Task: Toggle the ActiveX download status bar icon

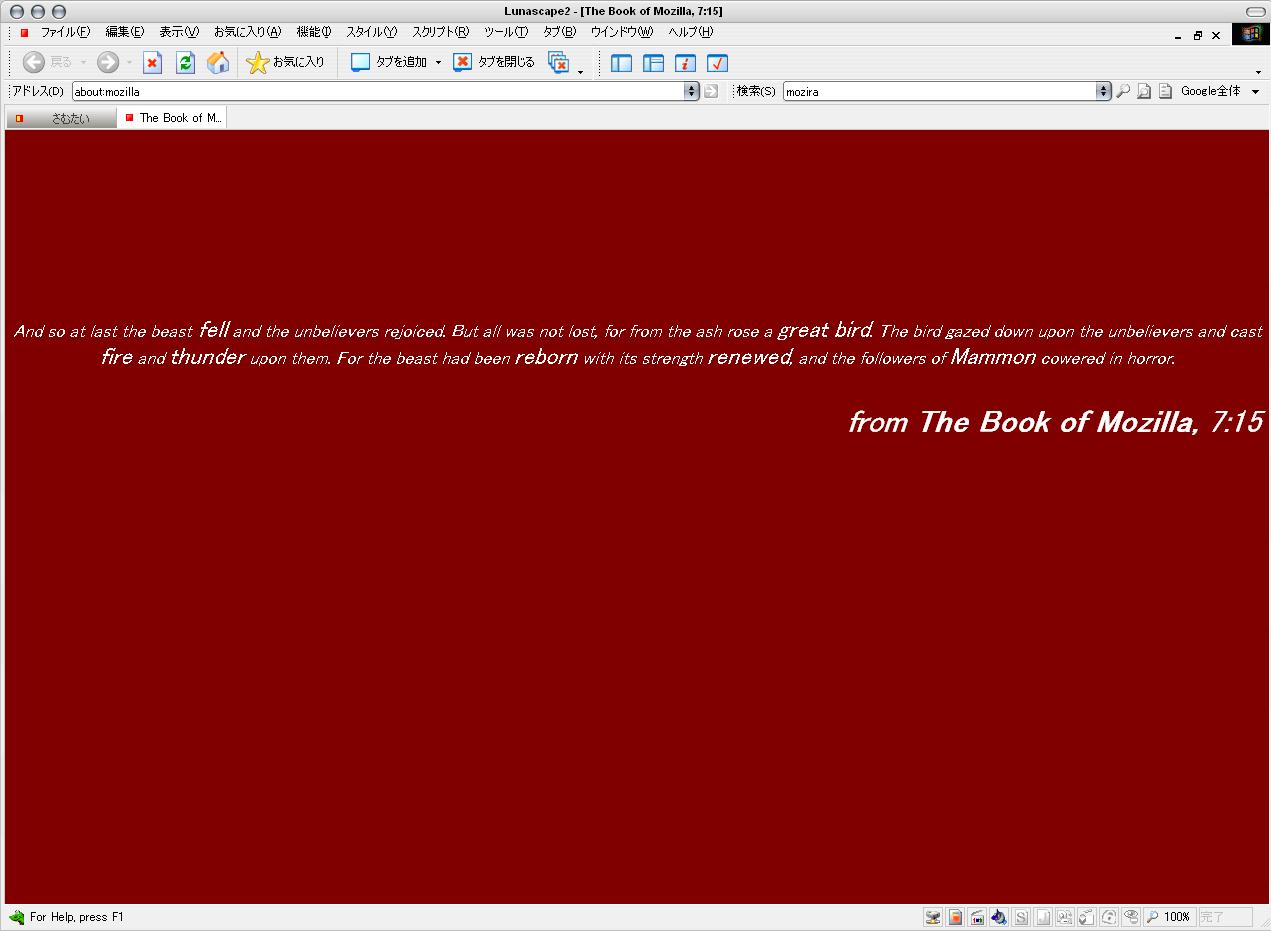Action: click(1065, 917)
